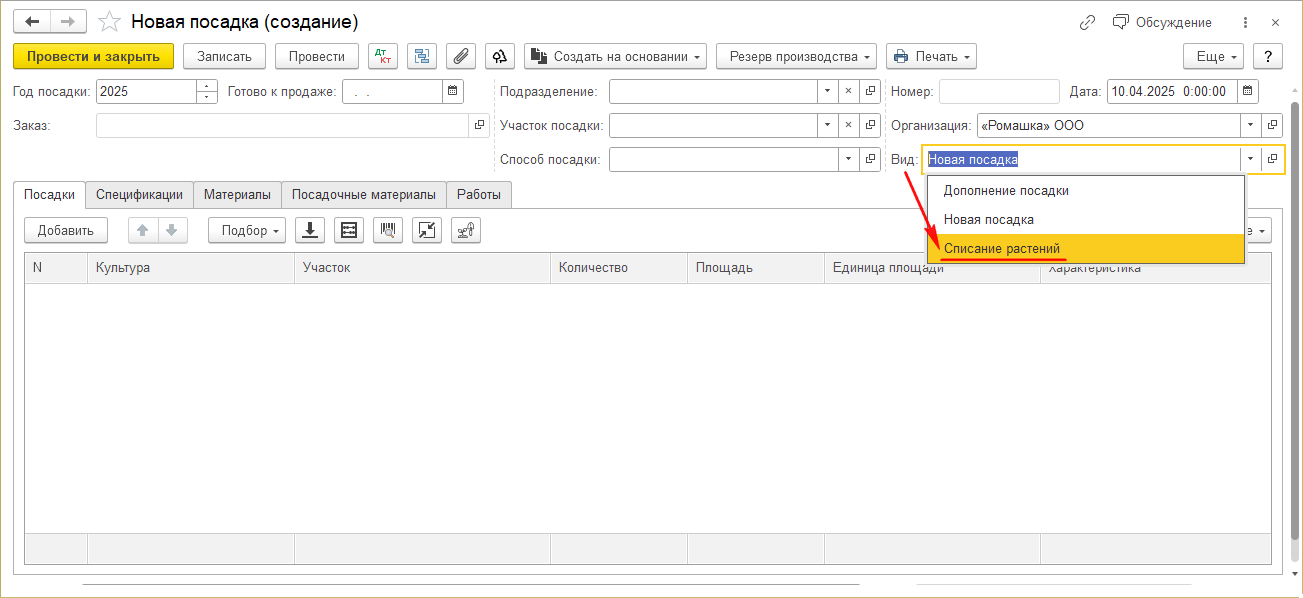This screenshot has width=1303, height=598.
Task: Open the Еще menu in top toolbar
Action: click(1213, 57)
